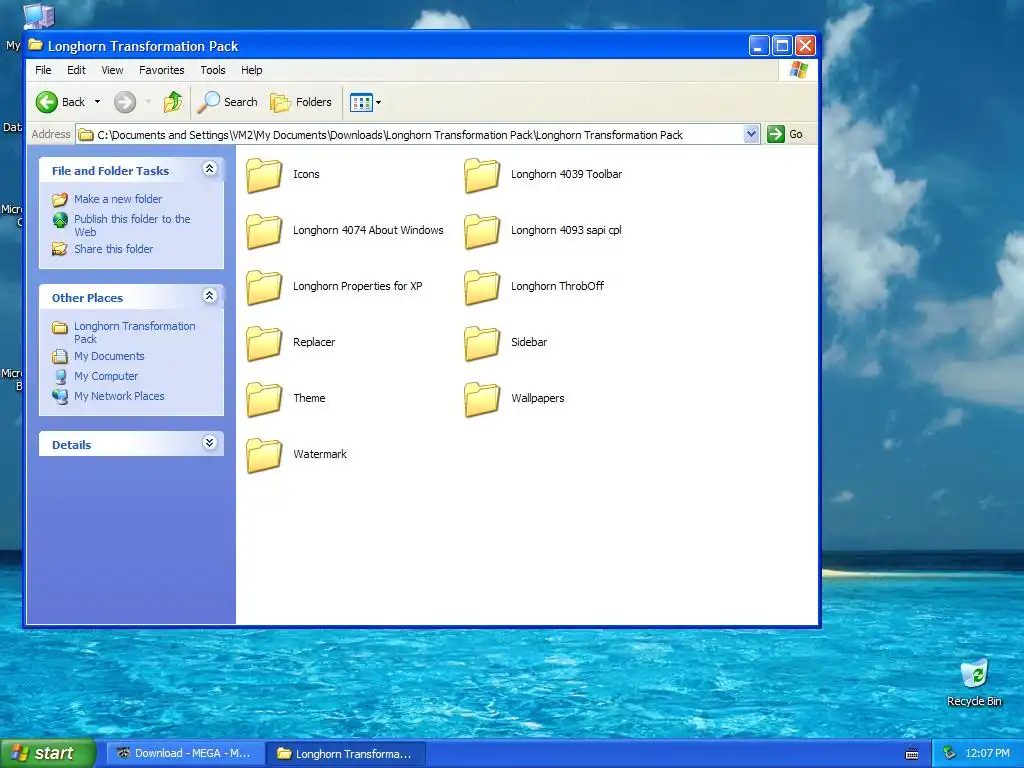1024x768 pixels.
Task: Open the Help menu
Action: pyautogui.click(x=251, y=70)
